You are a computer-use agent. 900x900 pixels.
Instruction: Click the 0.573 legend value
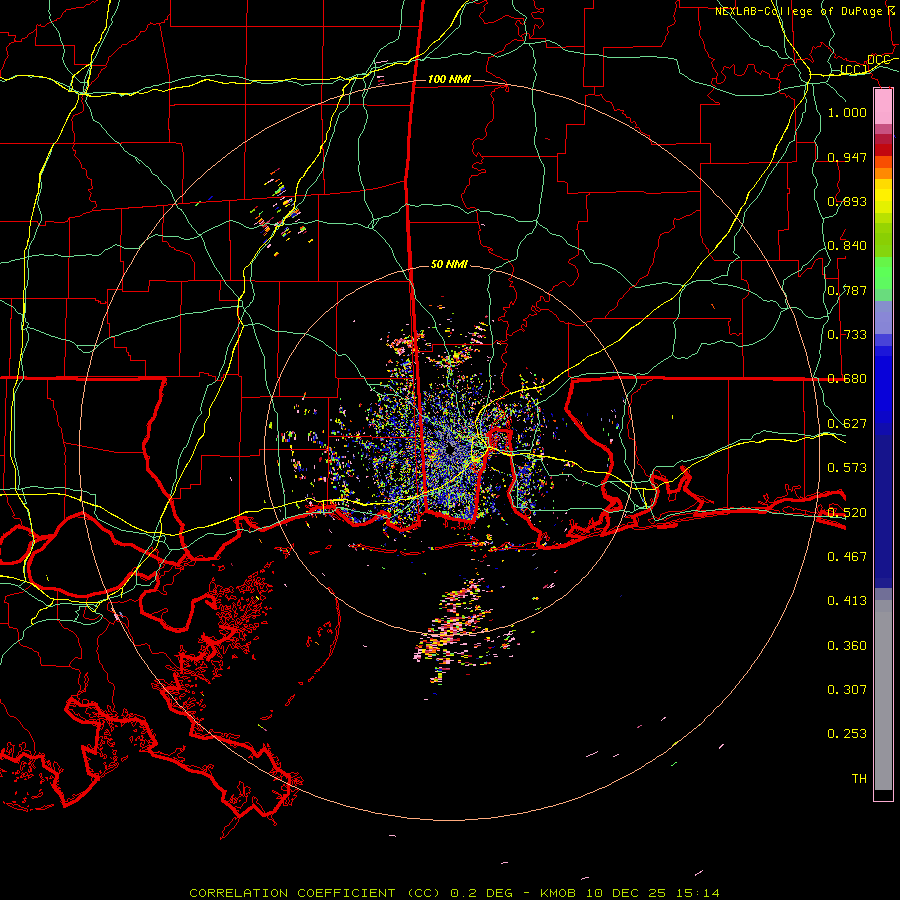point(847,468)
